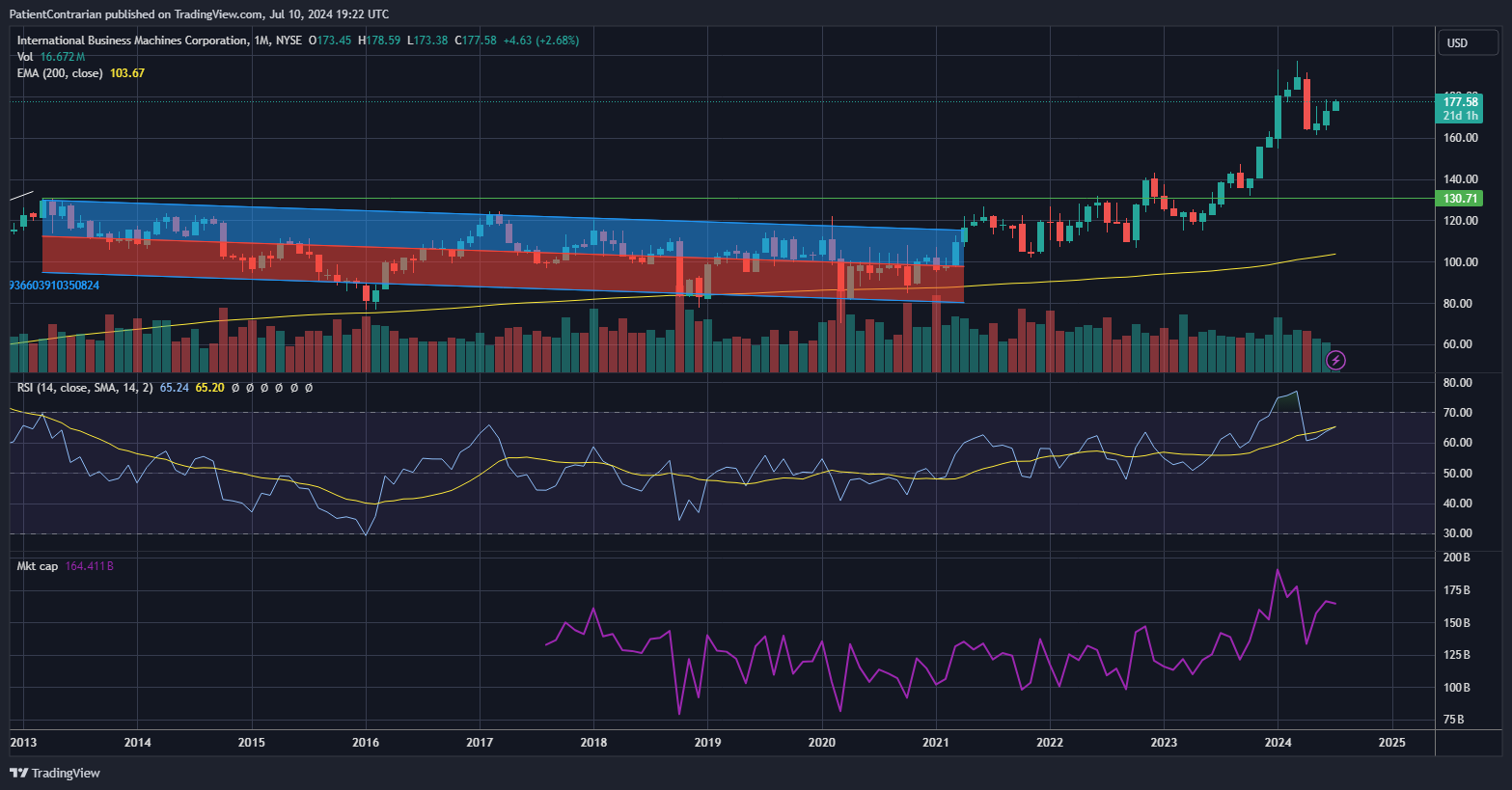Click 2016 on the time axis
Viewport: 1512px width, 790px height.
tap(366, 743)
